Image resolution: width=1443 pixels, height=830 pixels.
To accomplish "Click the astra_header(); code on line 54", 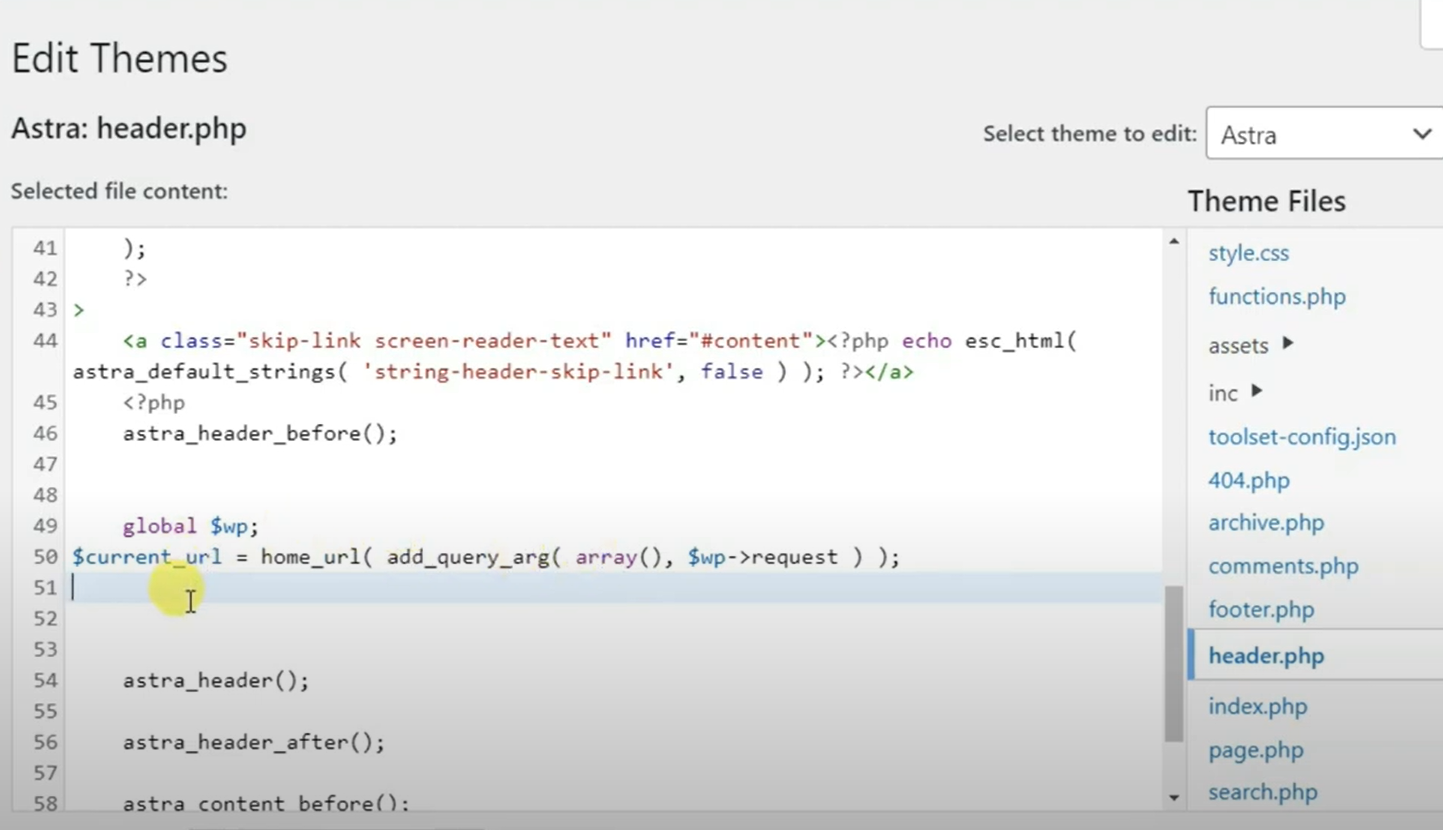I will (216, 681).
